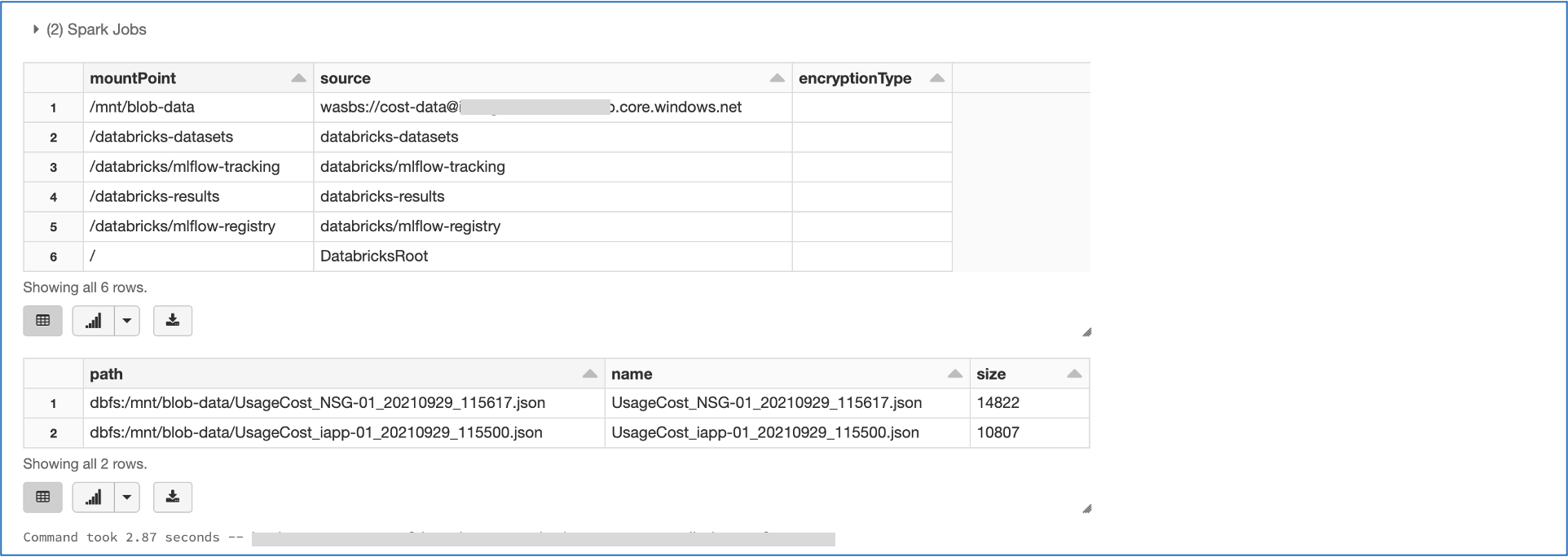Sort by name column arrow
This screenshot has height=557, width=1568.
pyautogui.click(x=954, y=374)
